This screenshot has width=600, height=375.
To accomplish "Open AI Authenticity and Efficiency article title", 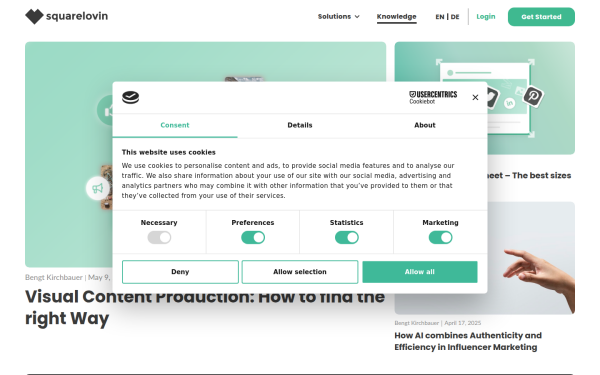I will 468,341.
